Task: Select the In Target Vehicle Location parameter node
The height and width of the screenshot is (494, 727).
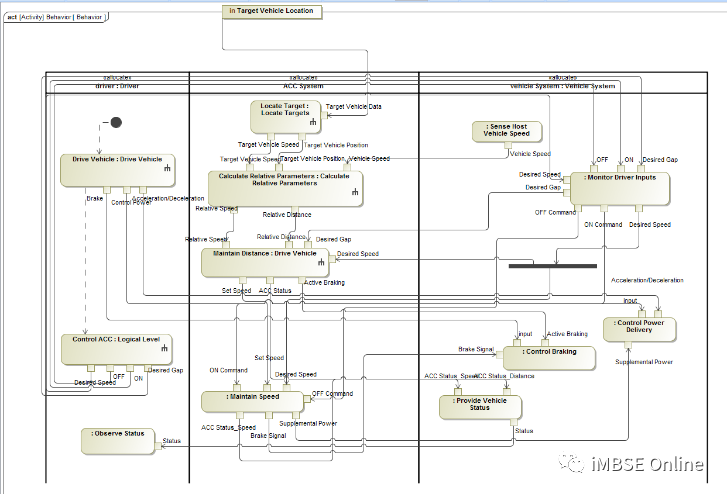Action: pos(272,12)
